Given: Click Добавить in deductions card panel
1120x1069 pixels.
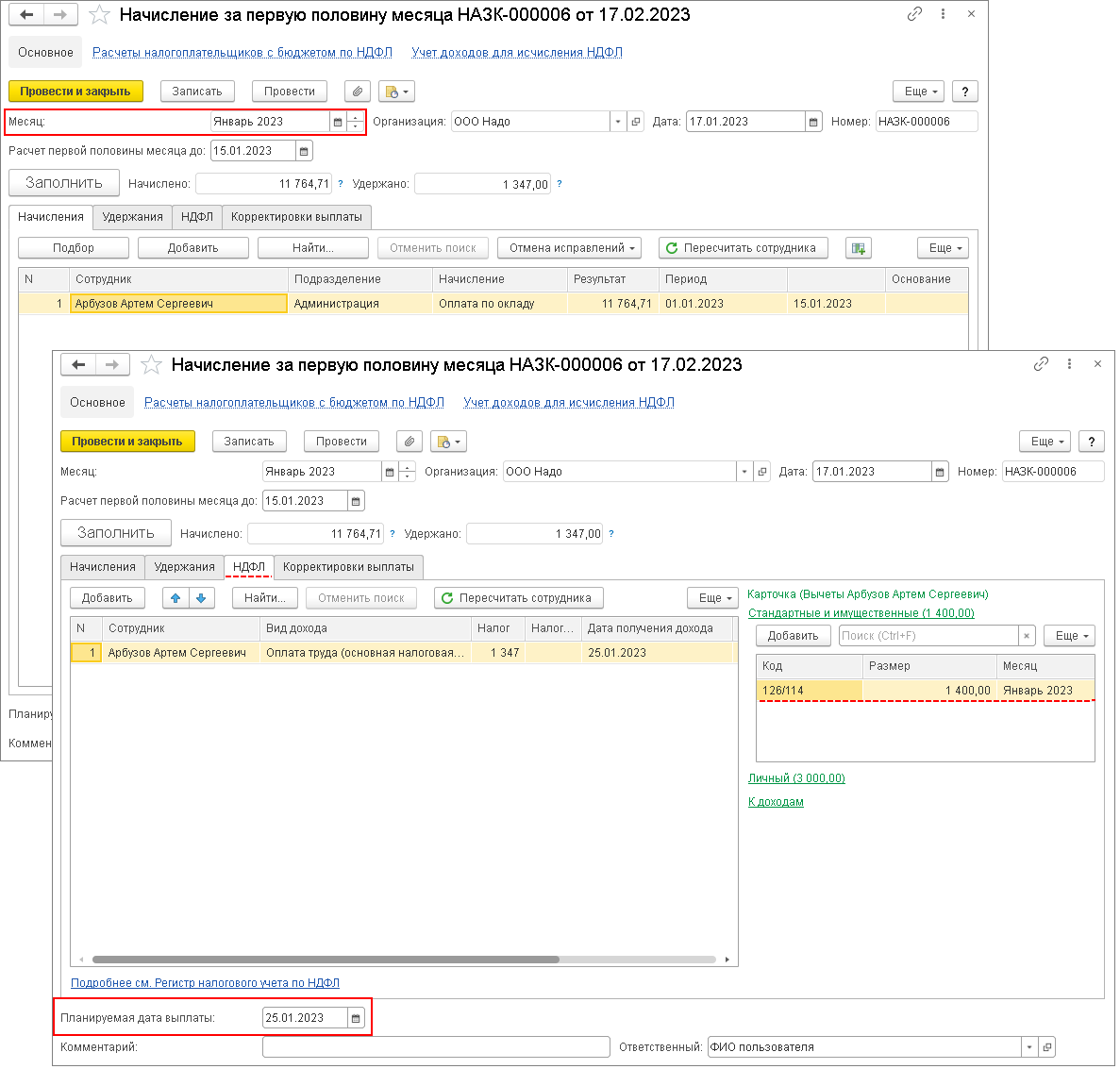Looking at the screenshot, I should pyautogui.click(x=793, y=636).
